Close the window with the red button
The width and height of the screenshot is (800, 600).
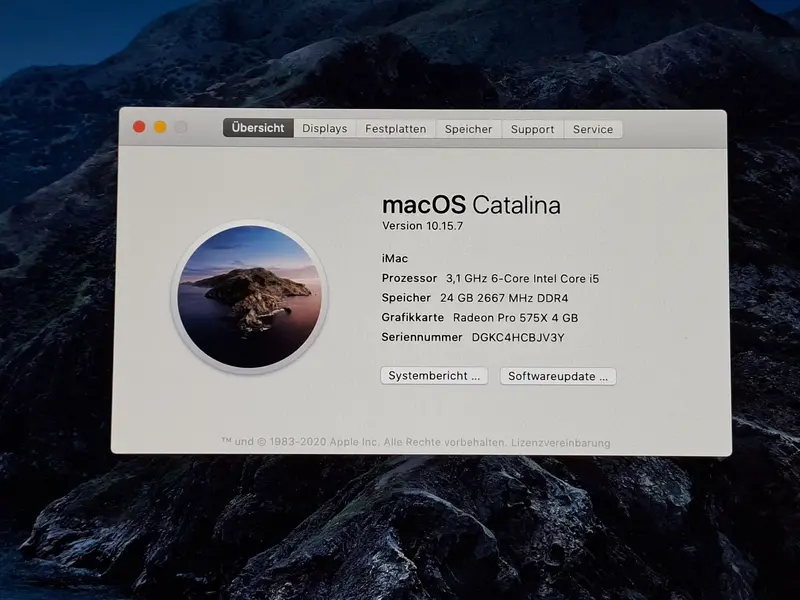coord(139,127)
